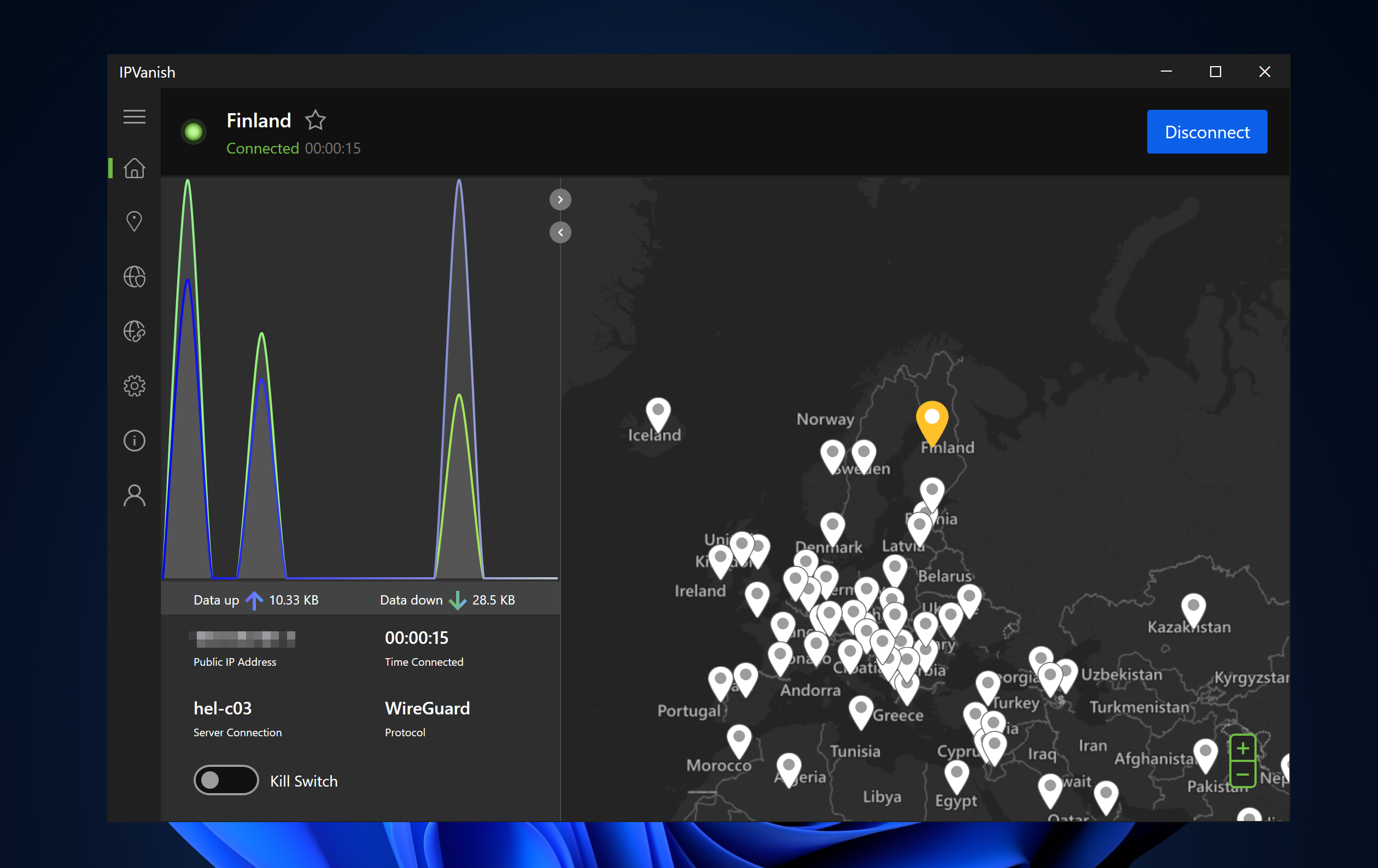This screenshot has width=1378, height=868.
Task: Click the globe icon in sidebar
Action: (135, 277)
